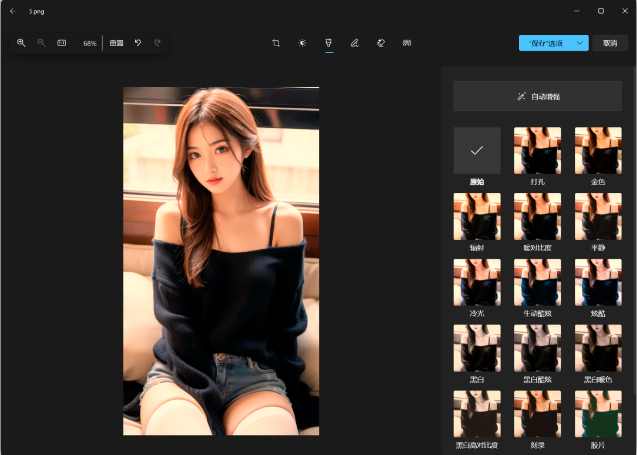Click the auto enhance button with wand

click(x=537, y=96)
